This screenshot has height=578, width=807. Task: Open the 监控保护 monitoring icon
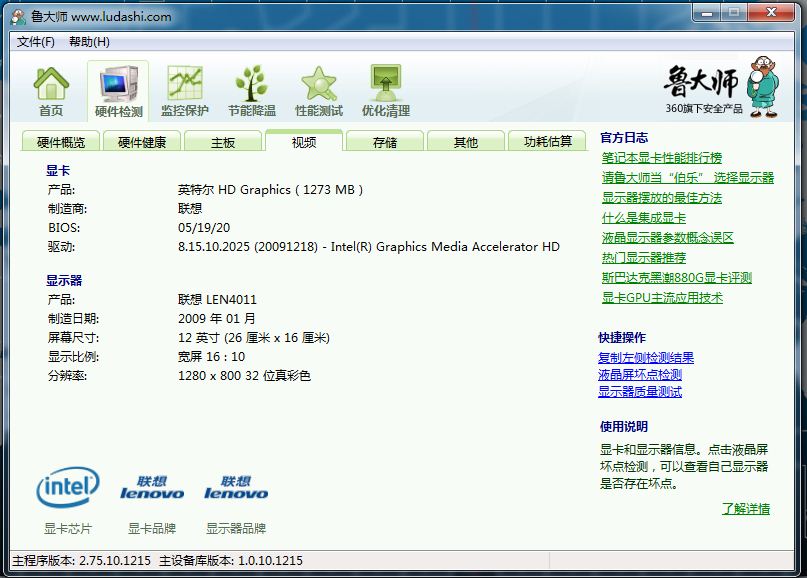184,91
